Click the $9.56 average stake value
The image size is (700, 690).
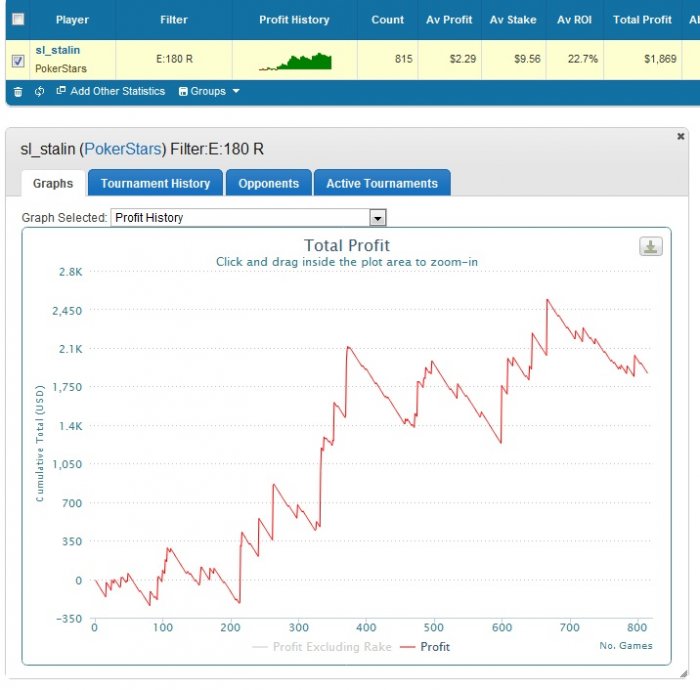[527, 59]
